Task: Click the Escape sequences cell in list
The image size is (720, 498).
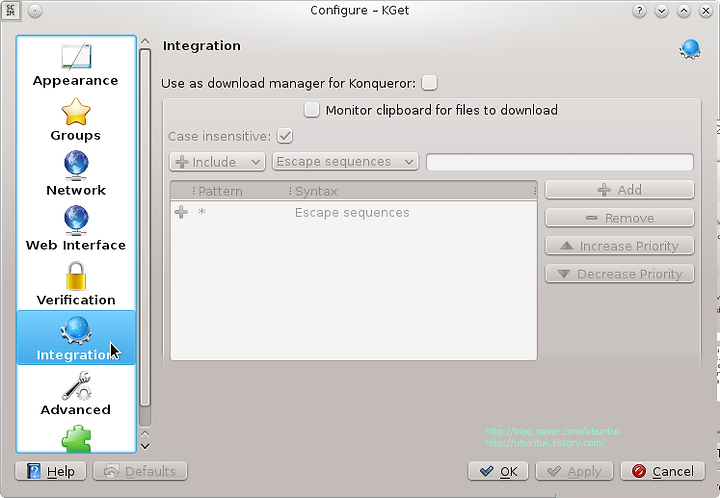Action: tap(352, 213)
